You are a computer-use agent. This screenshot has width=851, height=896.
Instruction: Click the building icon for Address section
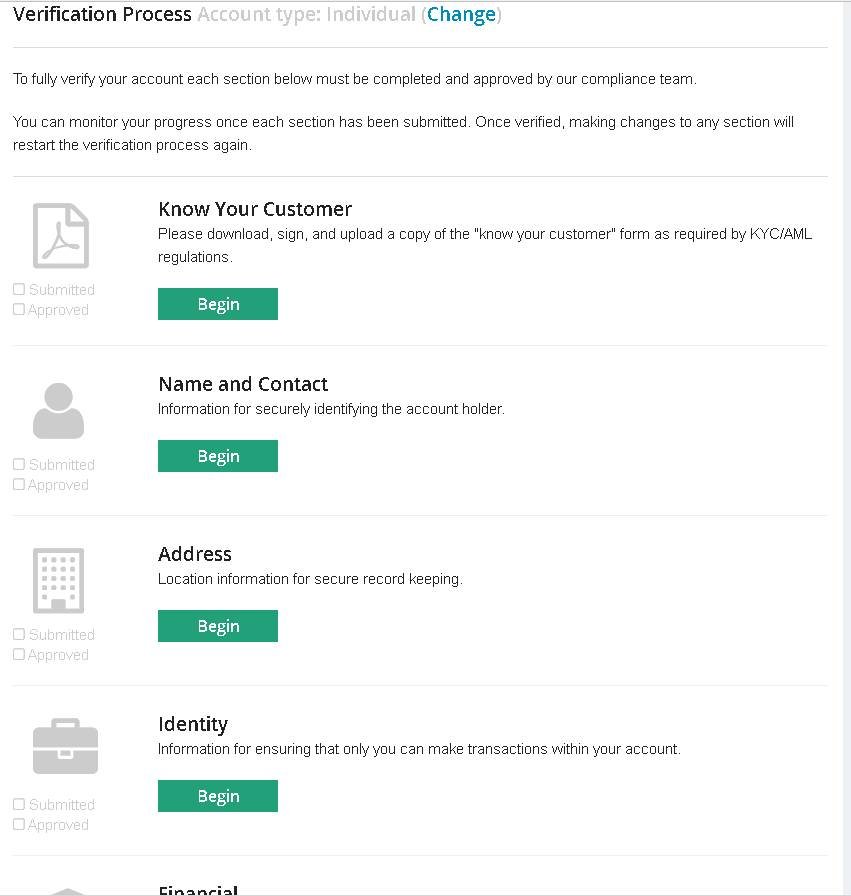(59, 580)
